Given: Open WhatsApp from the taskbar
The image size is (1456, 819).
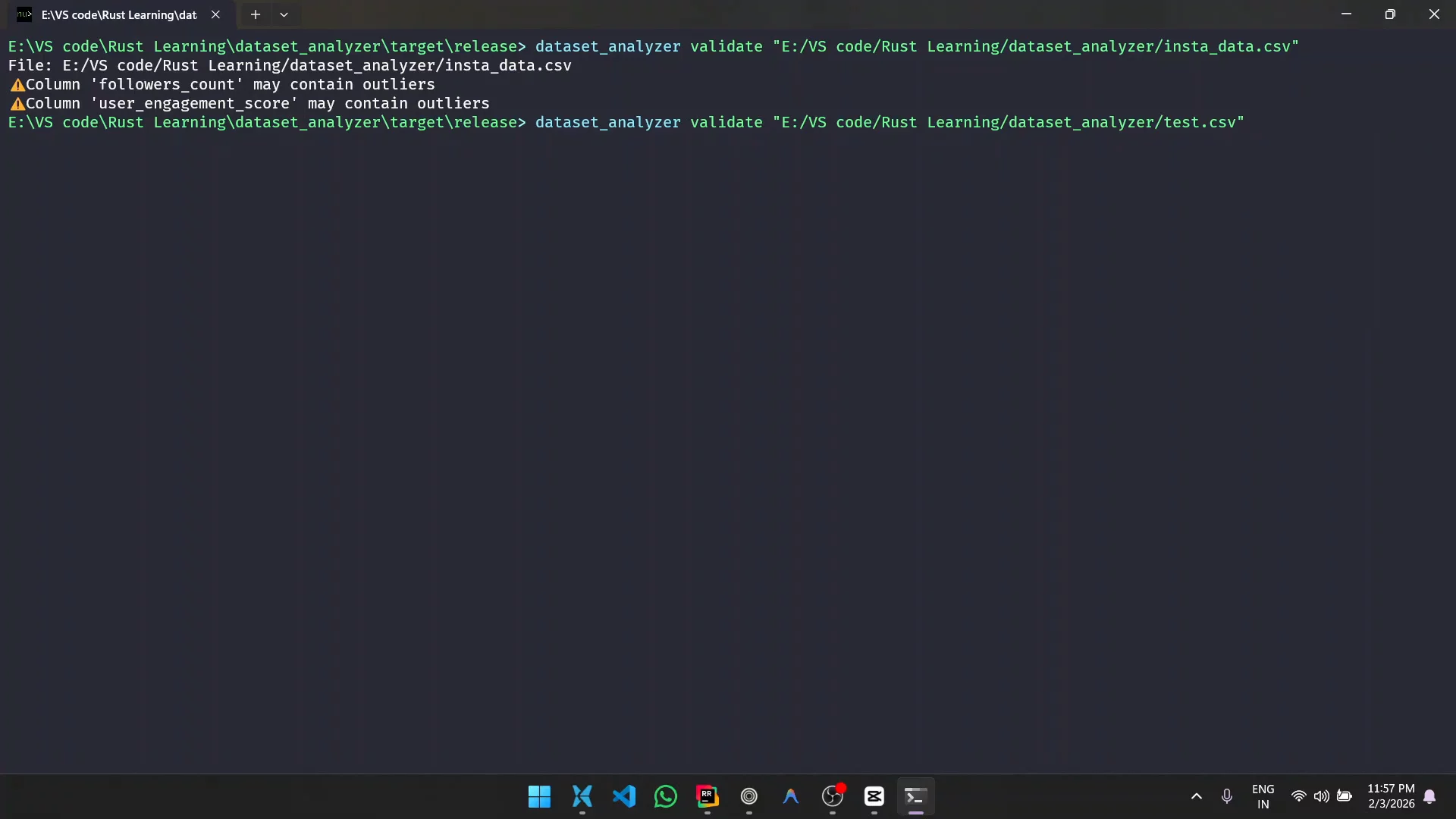Looking at the screenshot, I should tap(665, 796).
